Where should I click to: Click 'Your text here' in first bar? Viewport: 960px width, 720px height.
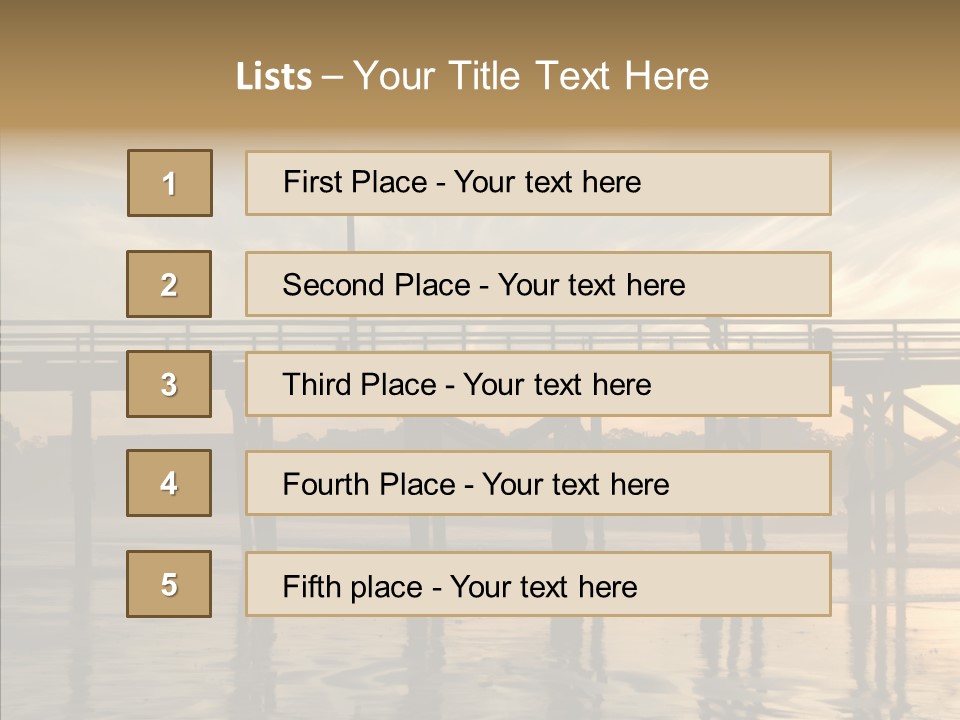tap(547, 182)
